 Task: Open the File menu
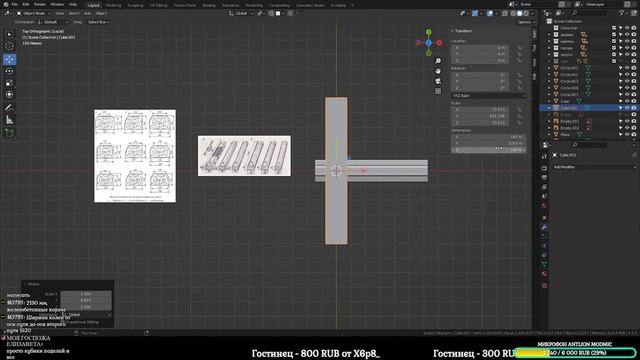(15, 4)
